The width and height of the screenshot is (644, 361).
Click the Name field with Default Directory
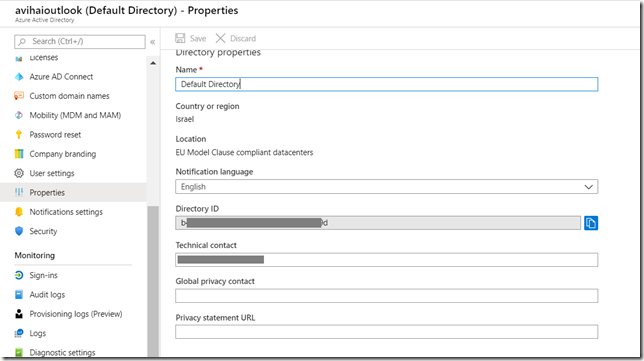pyautogui.click(x=386, y=84)
